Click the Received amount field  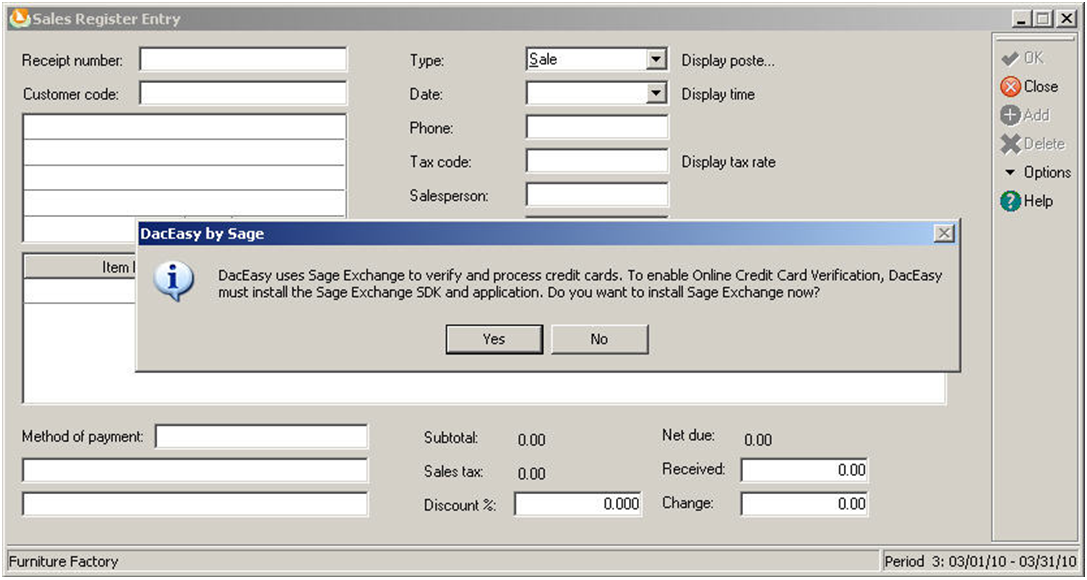pyautogui.click(x=804, y=470)
